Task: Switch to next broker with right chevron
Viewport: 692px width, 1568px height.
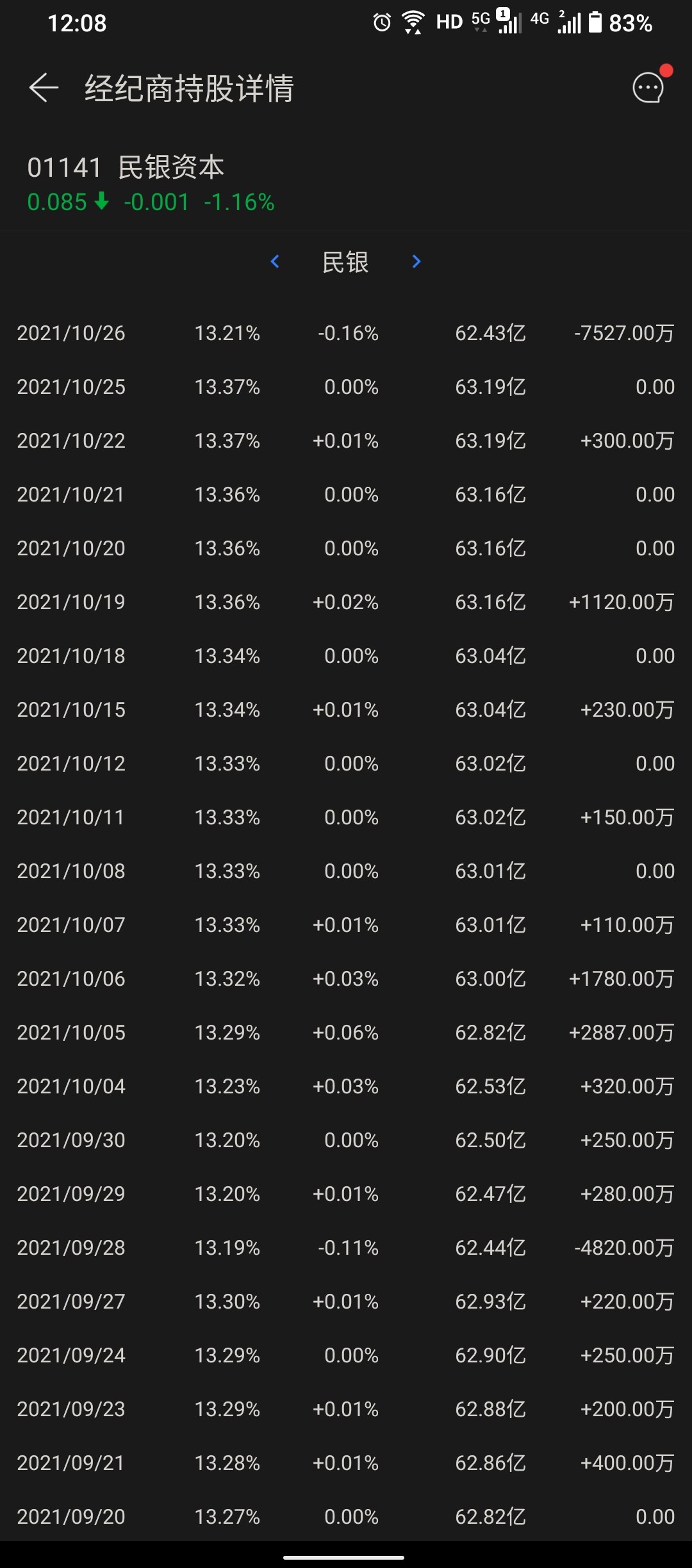Action: click(416, 261)
